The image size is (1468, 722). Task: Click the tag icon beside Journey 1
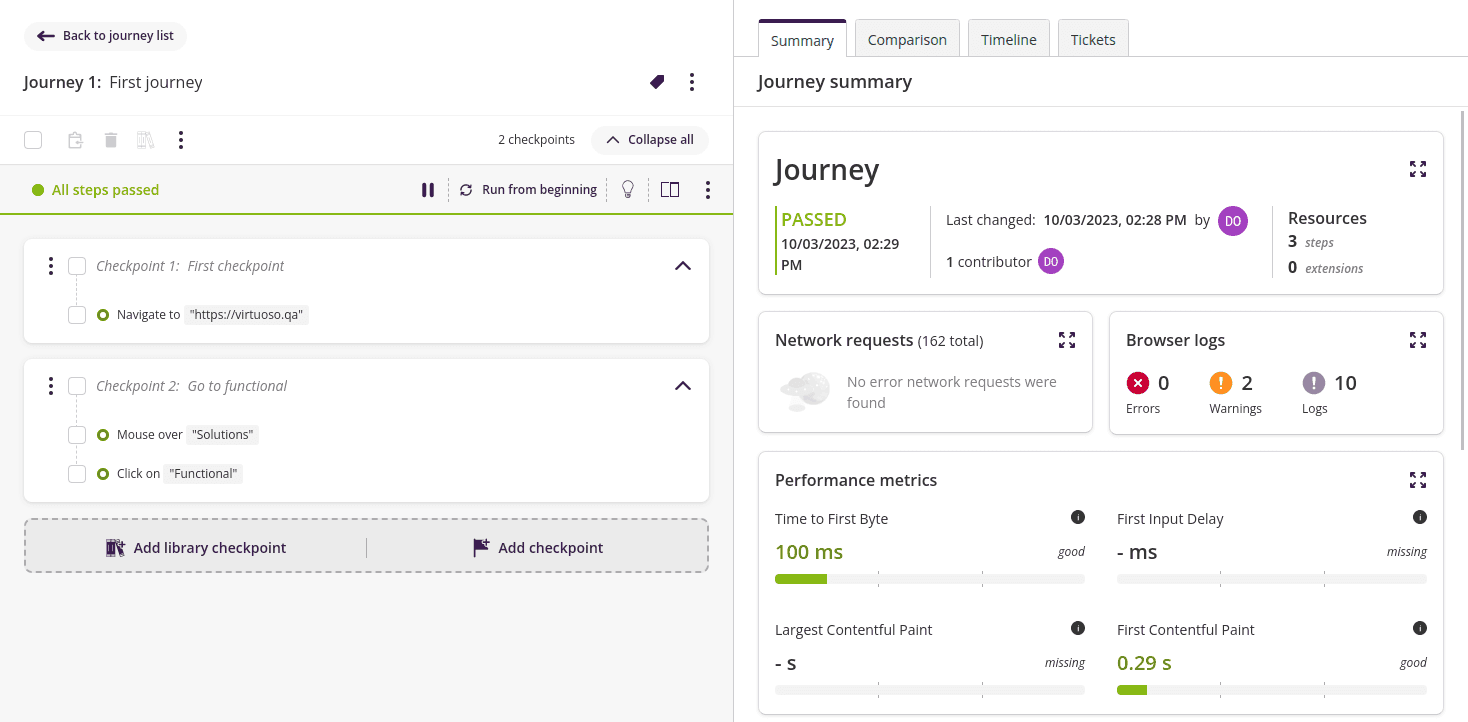(657, 81)
